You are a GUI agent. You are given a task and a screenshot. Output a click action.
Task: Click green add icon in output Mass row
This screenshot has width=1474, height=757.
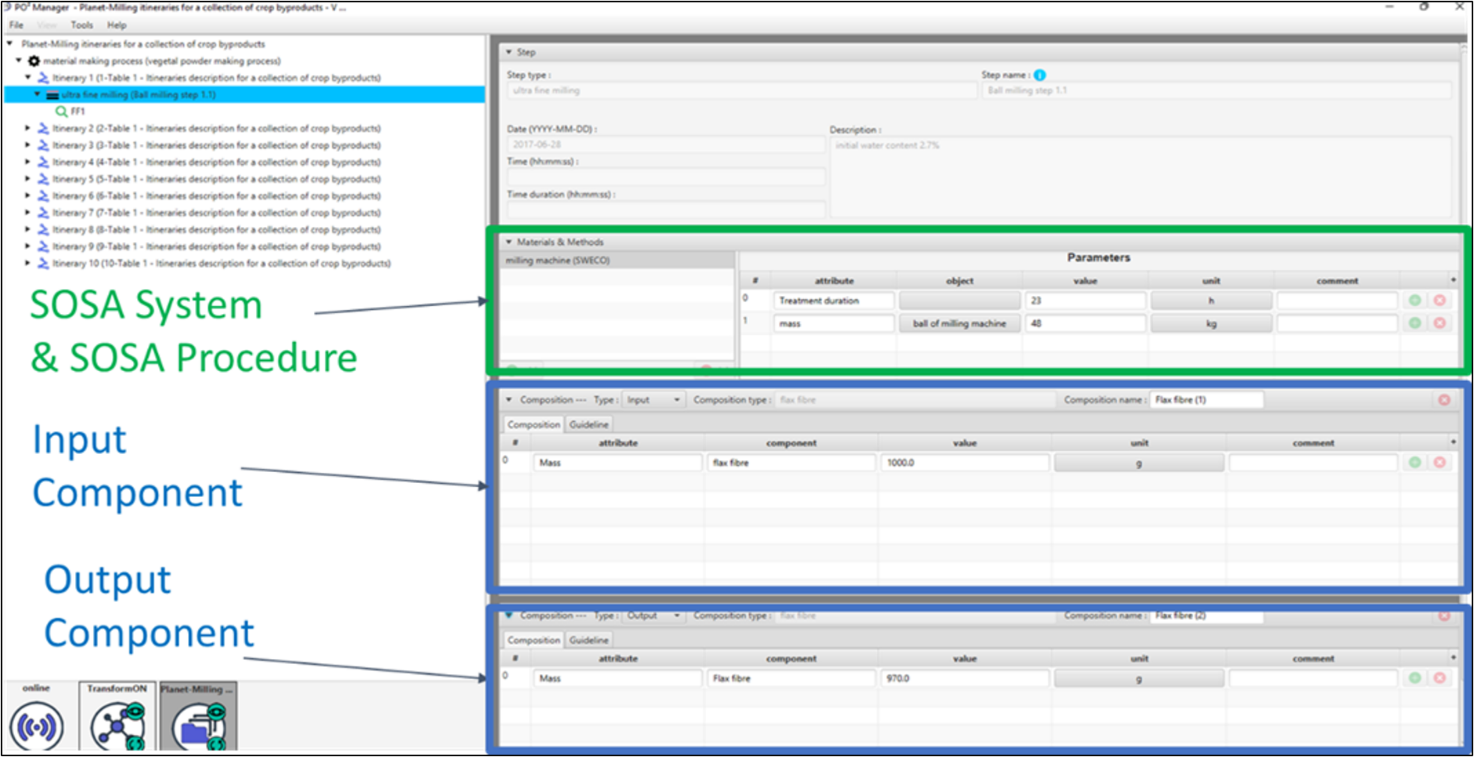(1414, 678)
